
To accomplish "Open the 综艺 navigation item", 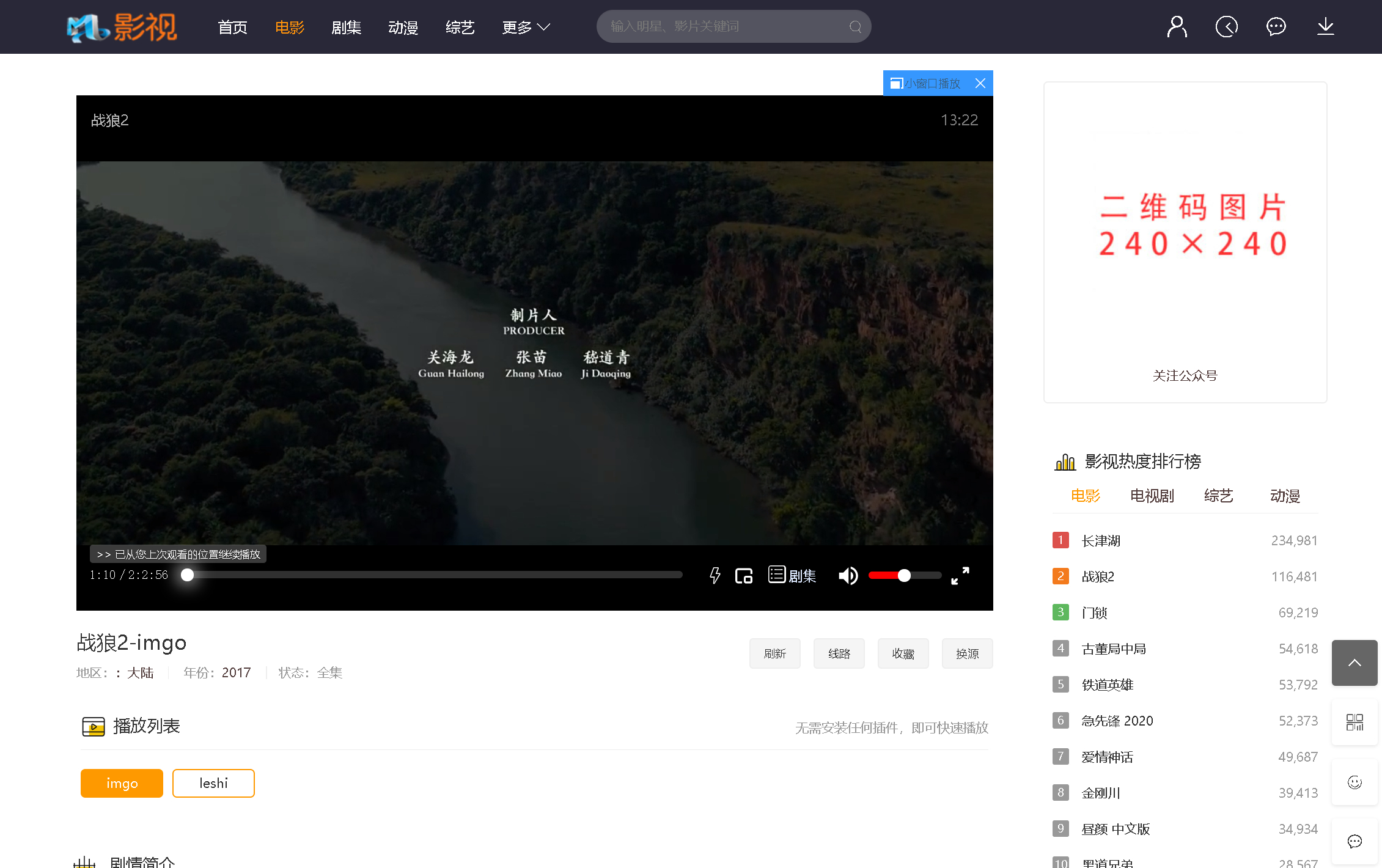I will point(460,28).
